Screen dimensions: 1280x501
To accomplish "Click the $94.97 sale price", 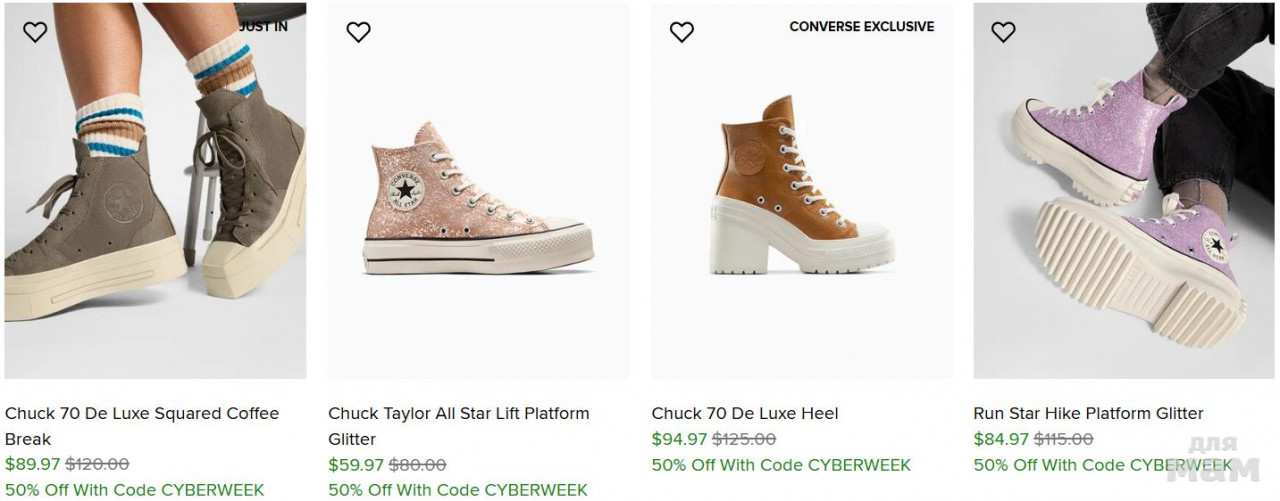I will (679, 439).
